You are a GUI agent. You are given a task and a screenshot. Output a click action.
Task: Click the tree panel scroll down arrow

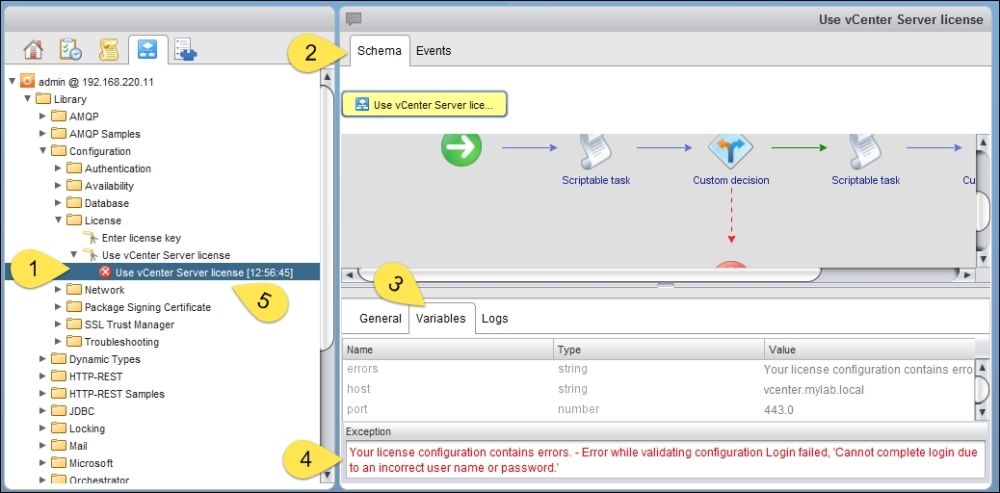click(326, 475)
